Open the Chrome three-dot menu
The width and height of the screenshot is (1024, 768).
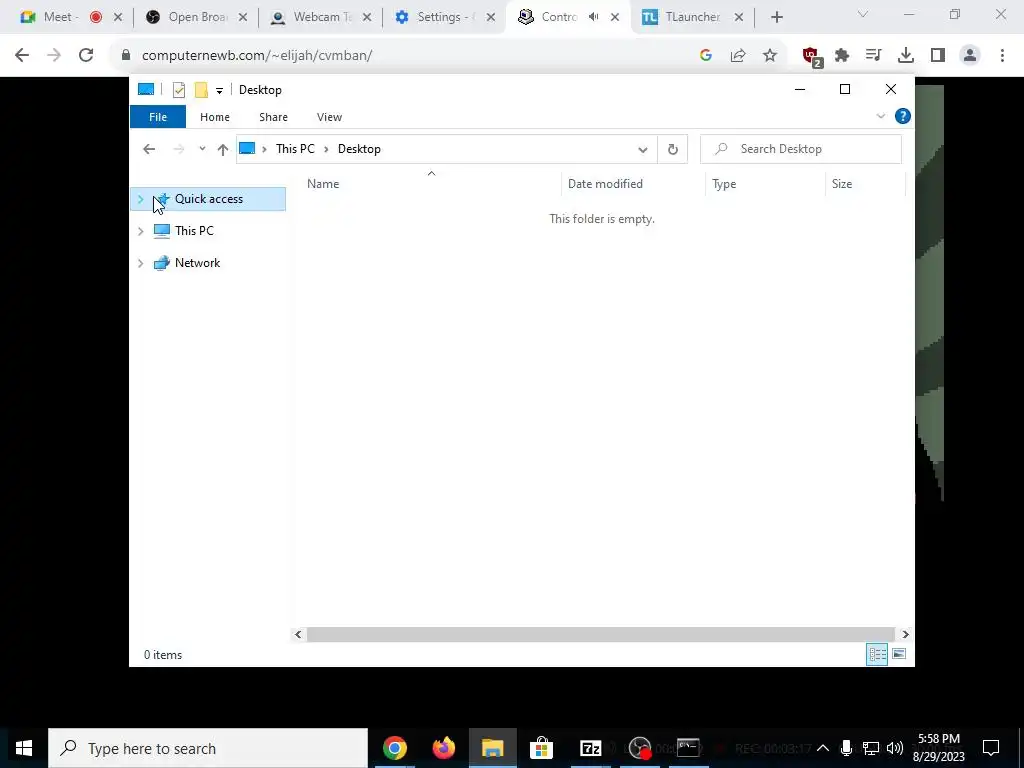(1002, 56)
